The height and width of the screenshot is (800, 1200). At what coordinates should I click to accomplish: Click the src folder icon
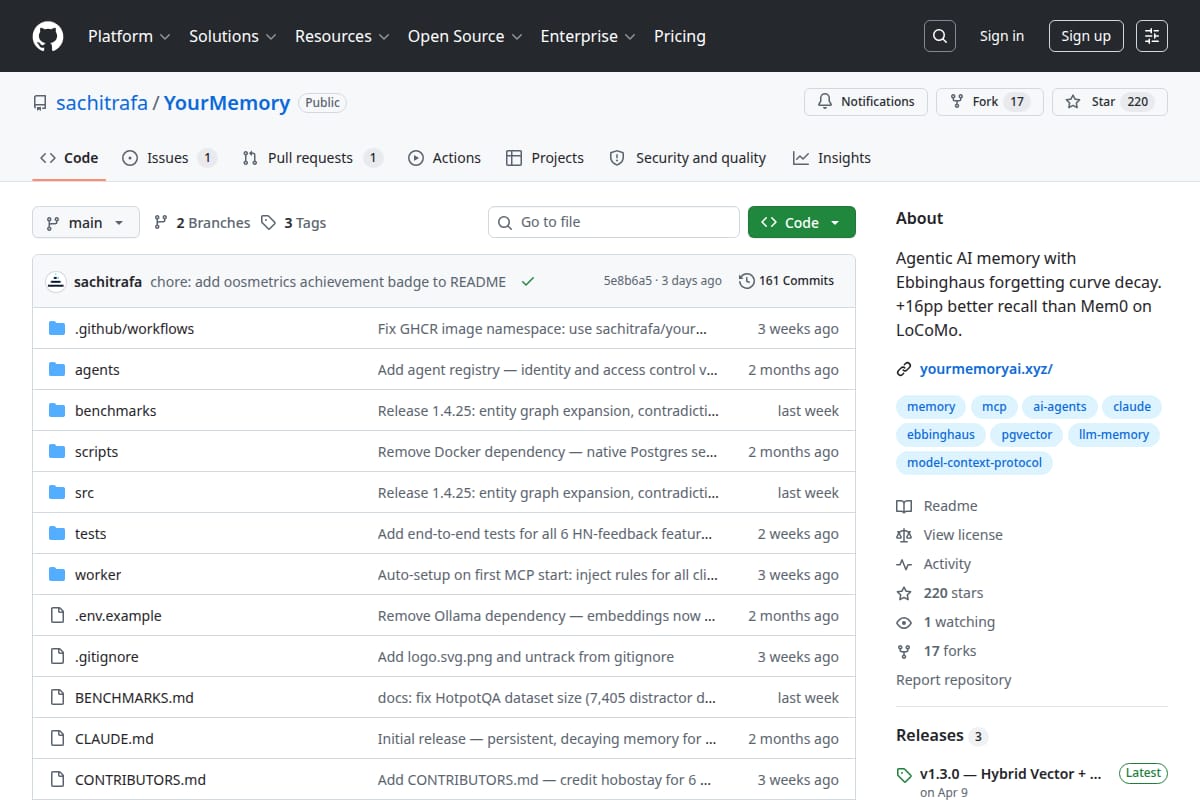point(57,493)
